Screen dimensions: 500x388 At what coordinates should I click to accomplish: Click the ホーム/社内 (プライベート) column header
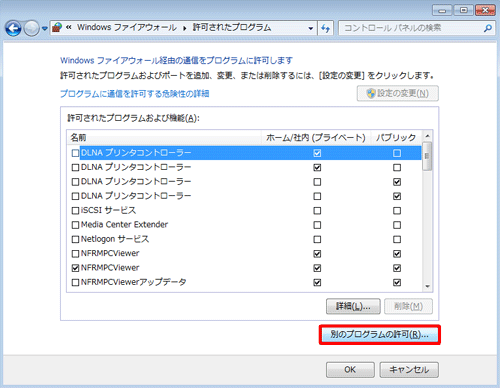coord(316,137)
